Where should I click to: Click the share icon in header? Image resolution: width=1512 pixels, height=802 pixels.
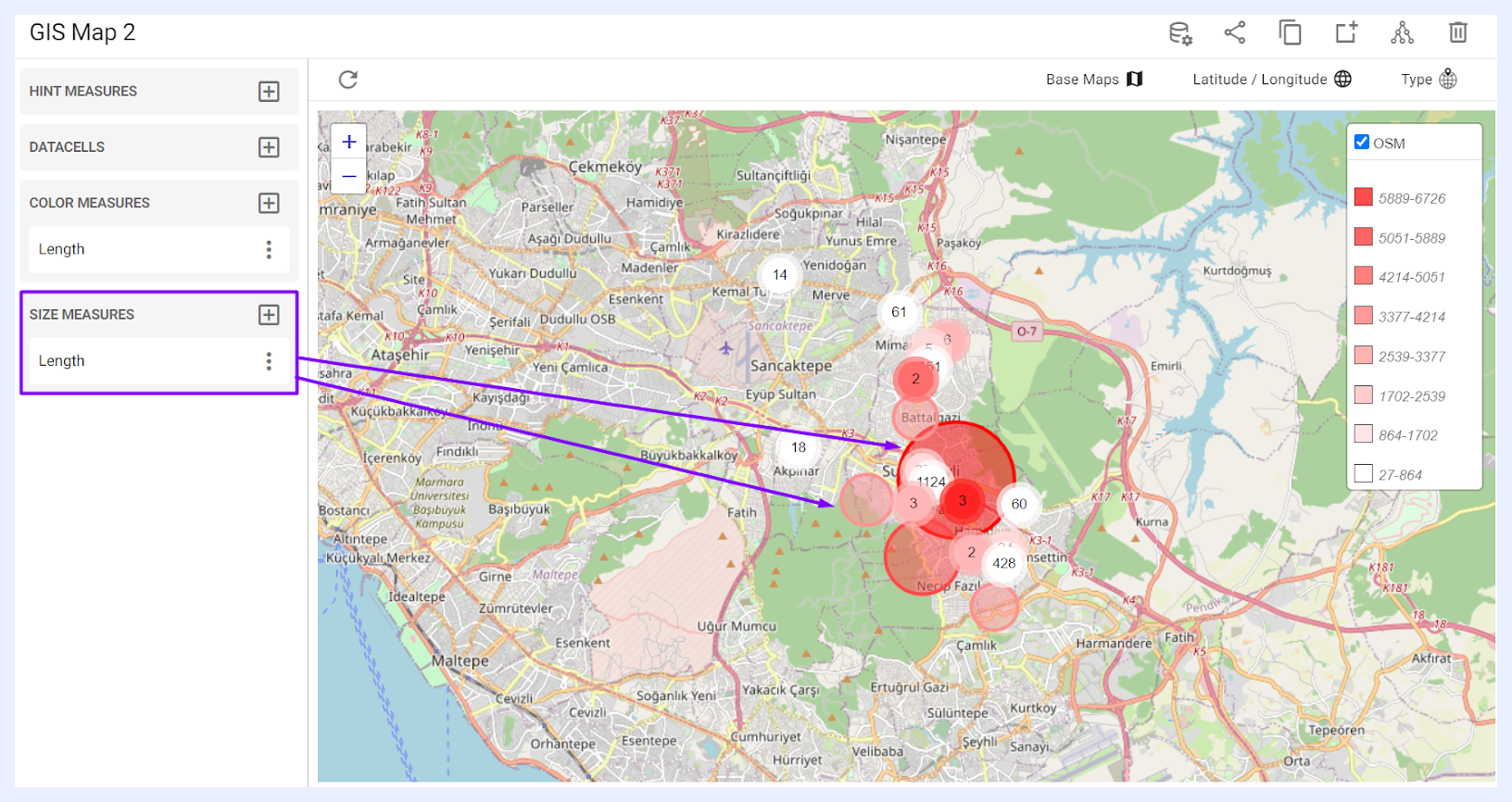[x=1234, y=33]
